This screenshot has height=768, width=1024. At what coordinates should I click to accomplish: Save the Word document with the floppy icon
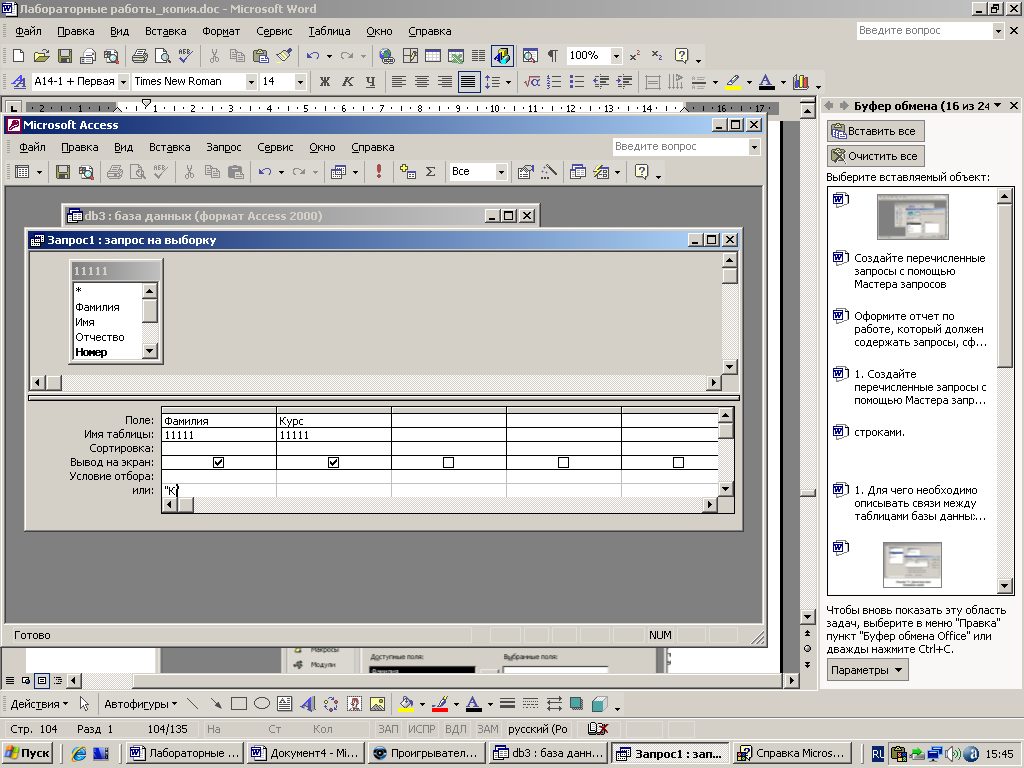65,56
